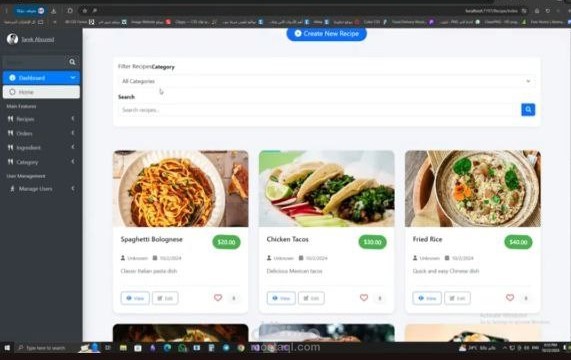Click the sidebar search magnifier icon

72,62
